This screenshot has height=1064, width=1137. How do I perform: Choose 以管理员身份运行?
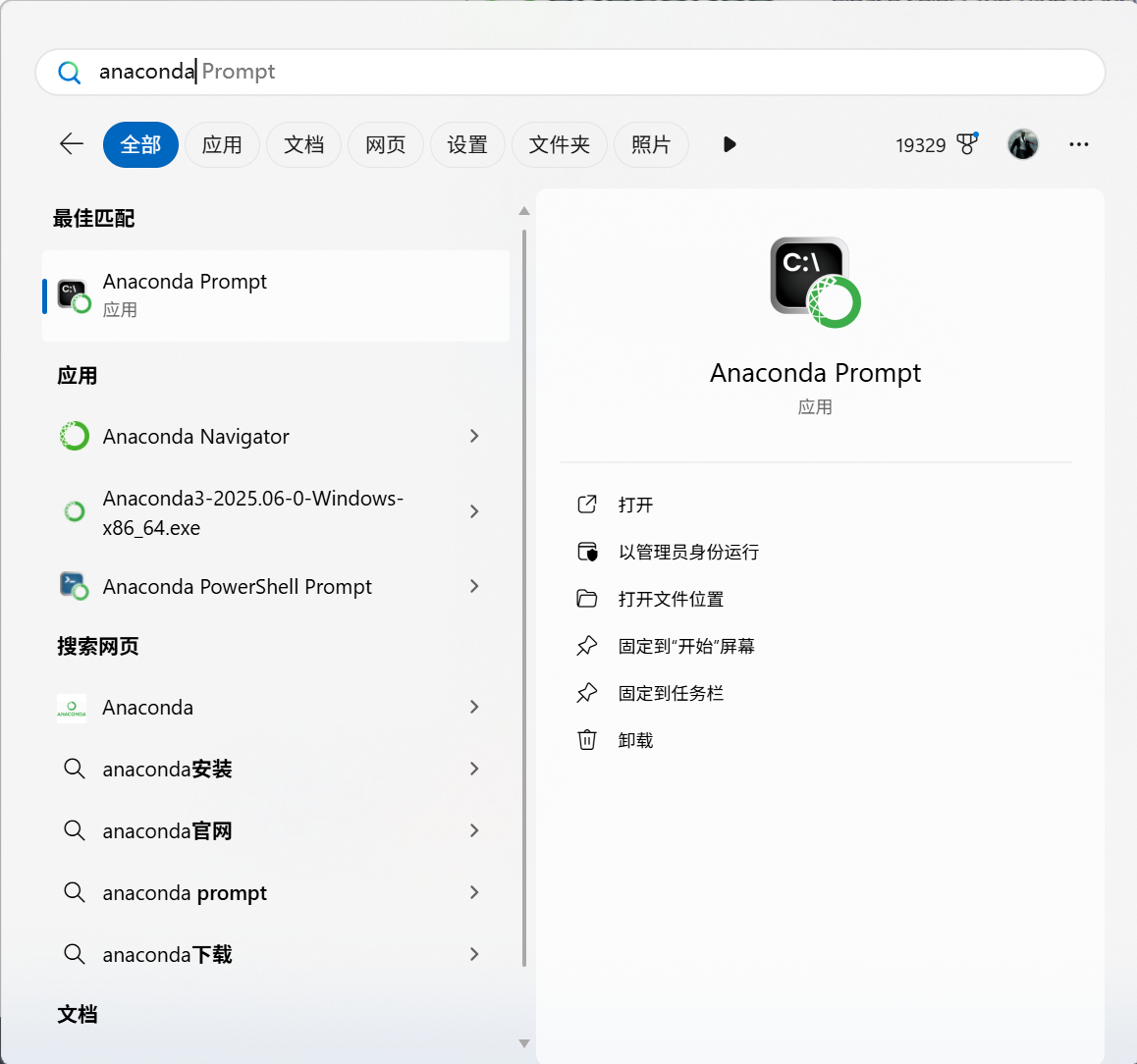(x=688, y=552)
